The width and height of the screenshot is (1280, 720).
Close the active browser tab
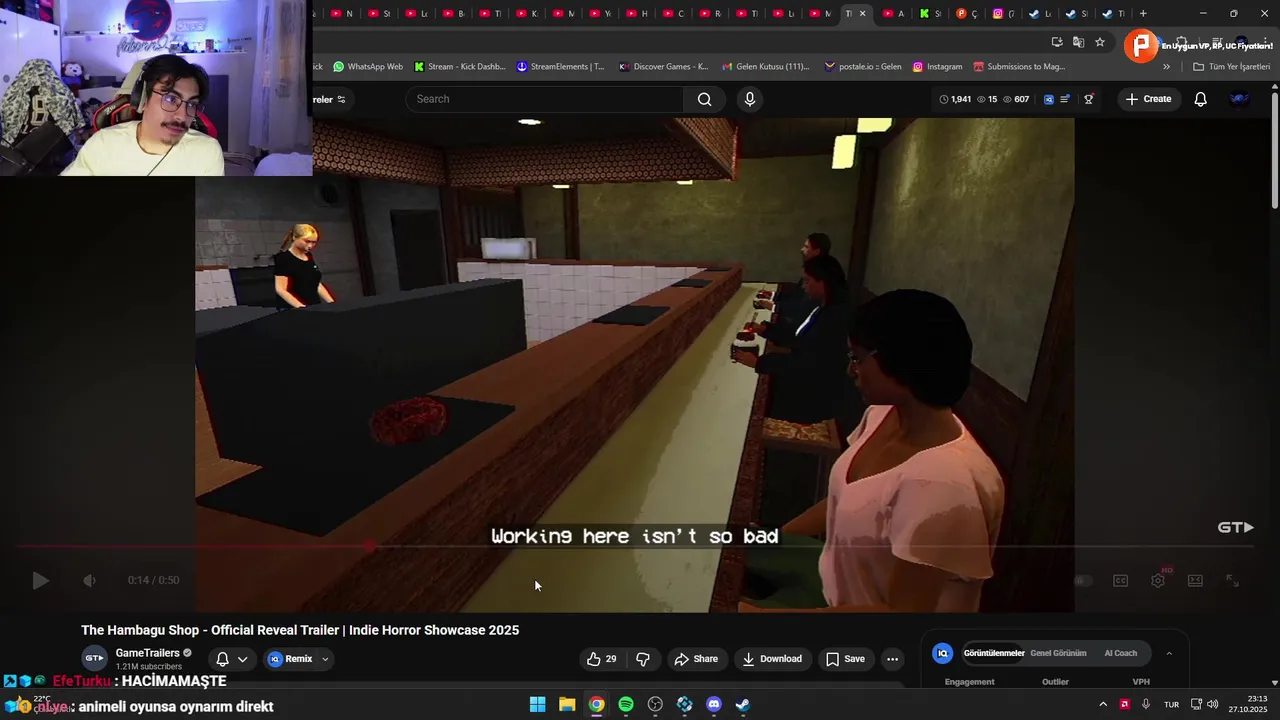tap(862, 14)
